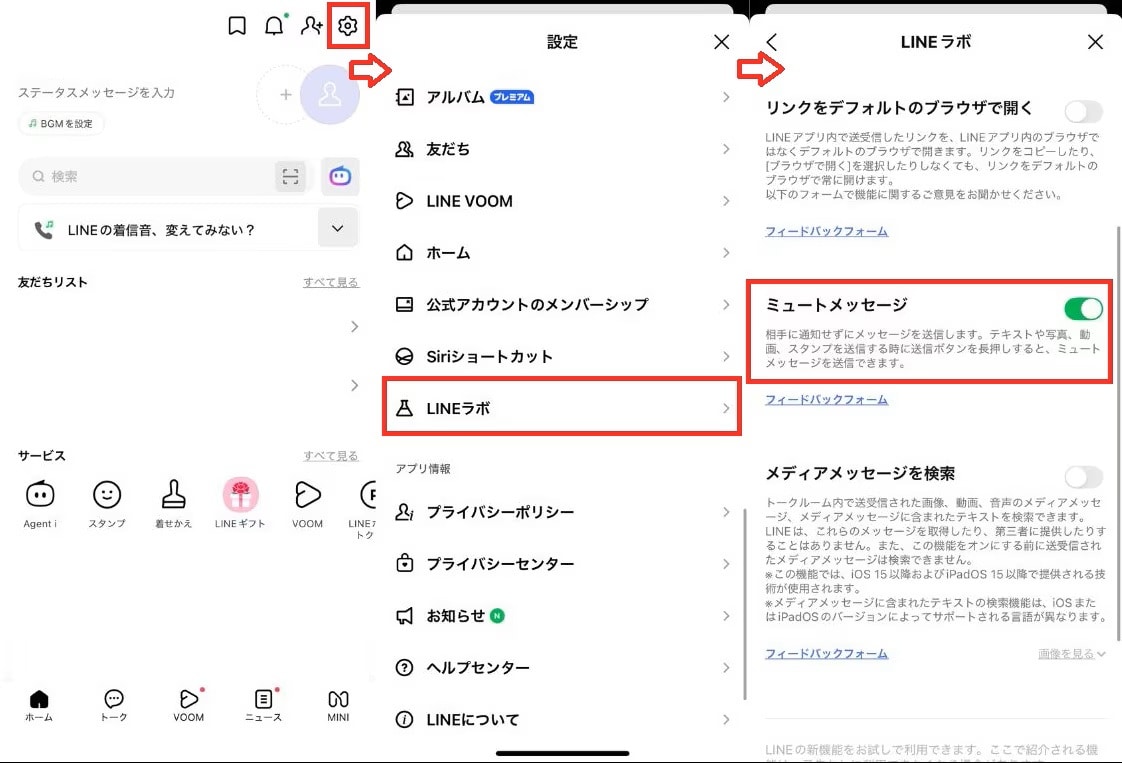The width and height of the screenshot is (1122, 763).
Task: Expand 画像を見る dropdown
Action: click(x=1072, y=653)
